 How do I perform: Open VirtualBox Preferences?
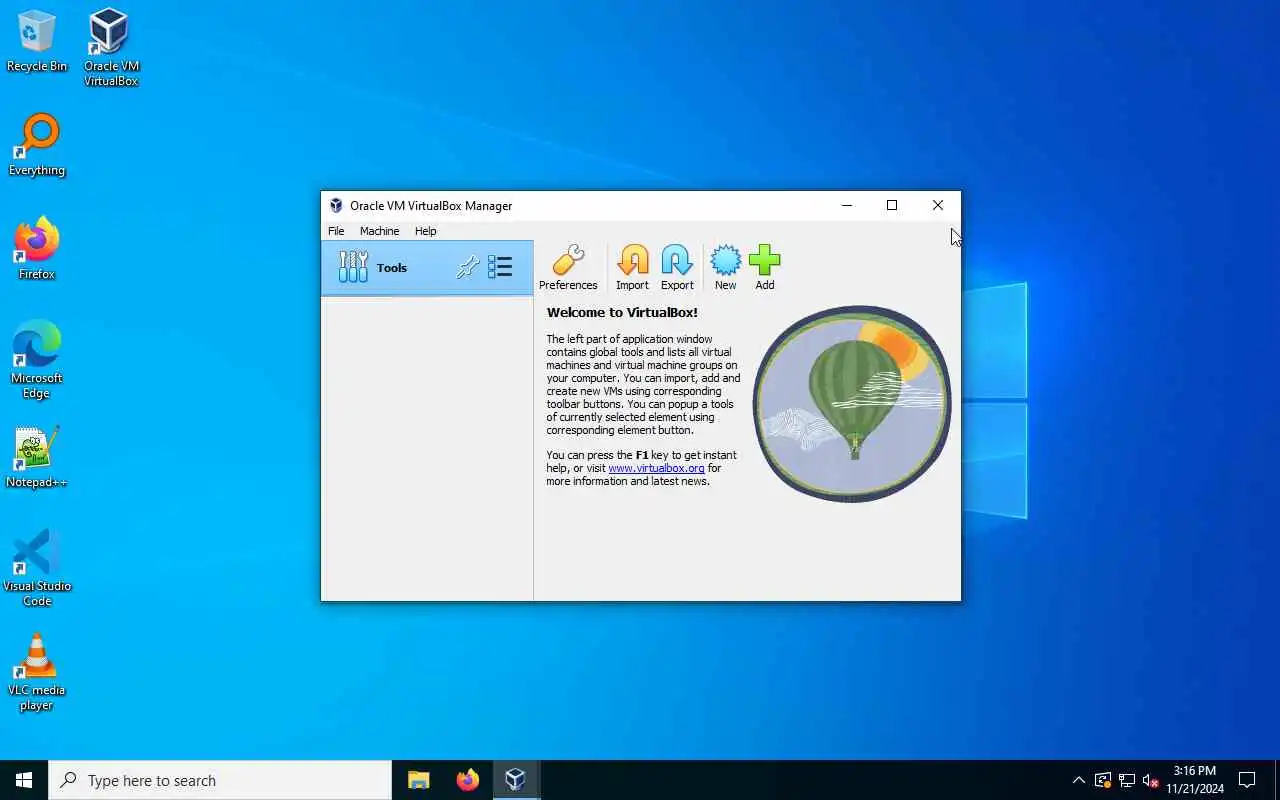(x=568, y=268)
